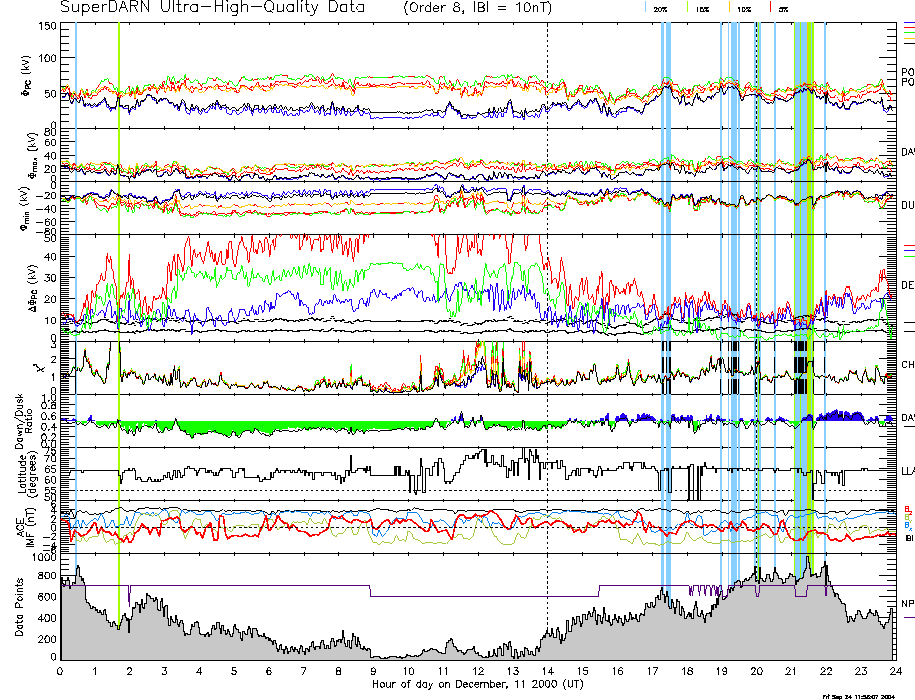Image resolution: width=915 pixels, height=700 pixels.
Task: Click the x-axis hour label '21'
Action: [791, 671]
